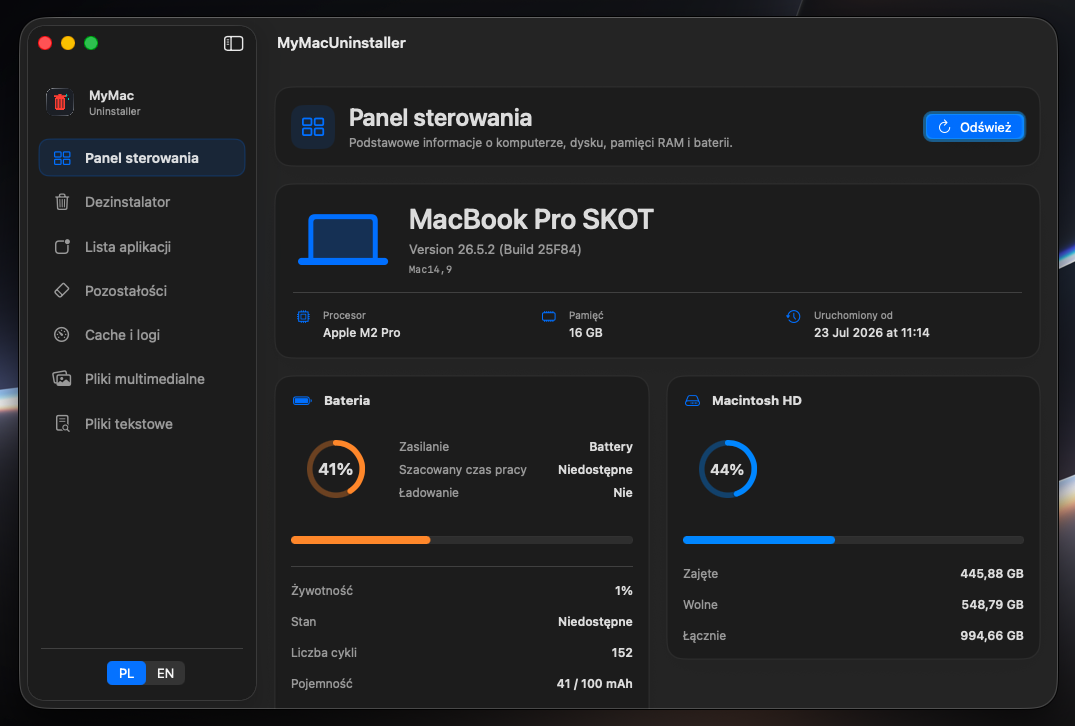The image size is (1075, 726).
Task: Click the 16 GB memory value
Action: click(585, 332)
